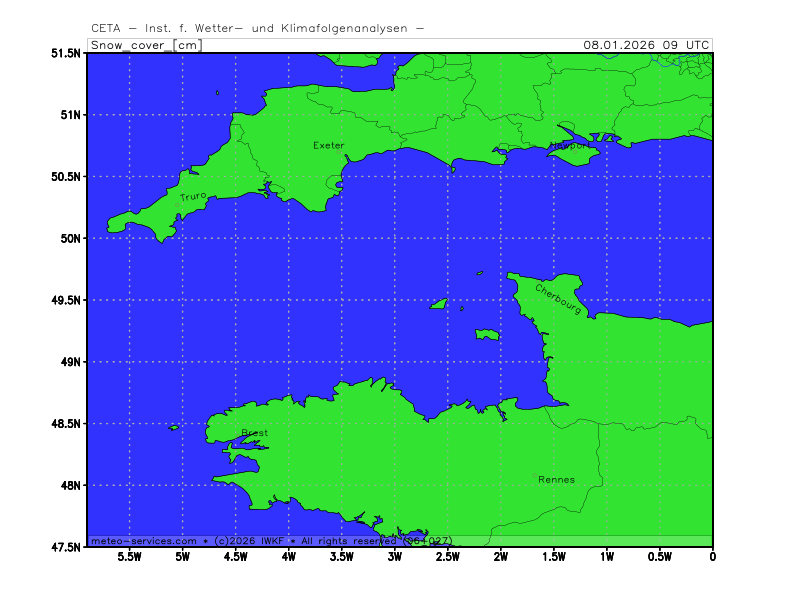The height and width of the screenshot is (600, 800).
Task: Click the Exeter city label
Action: click(x=328, y=146)
